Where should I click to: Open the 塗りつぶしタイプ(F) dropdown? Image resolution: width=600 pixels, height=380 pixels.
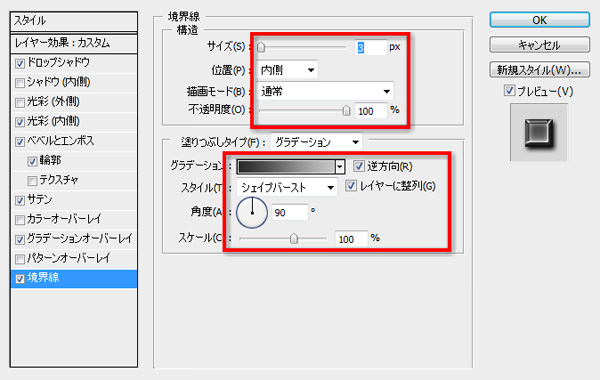(x=316, y=142)
